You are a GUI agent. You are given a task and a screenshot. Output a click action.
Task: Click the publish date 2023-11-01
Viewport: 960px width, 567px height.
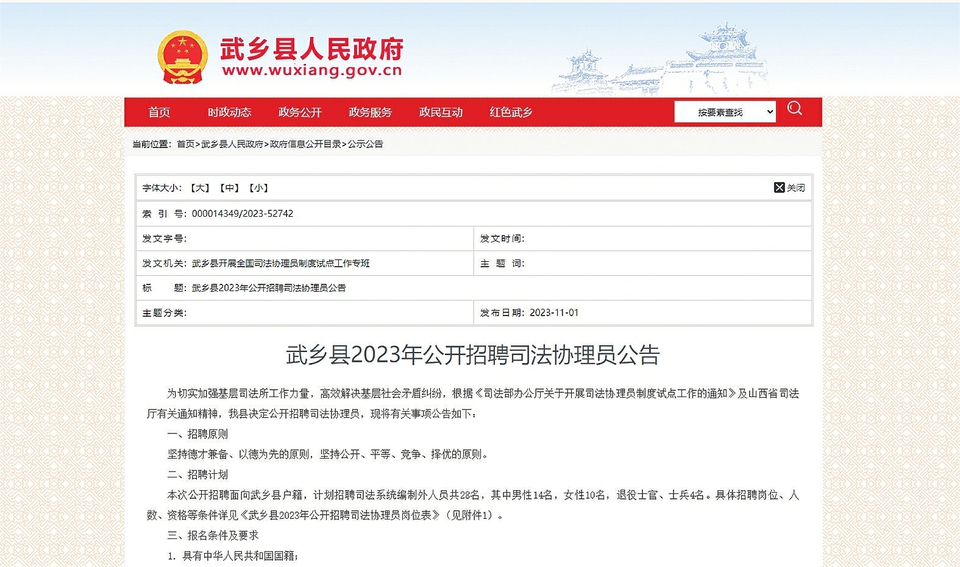coord(553,312)
